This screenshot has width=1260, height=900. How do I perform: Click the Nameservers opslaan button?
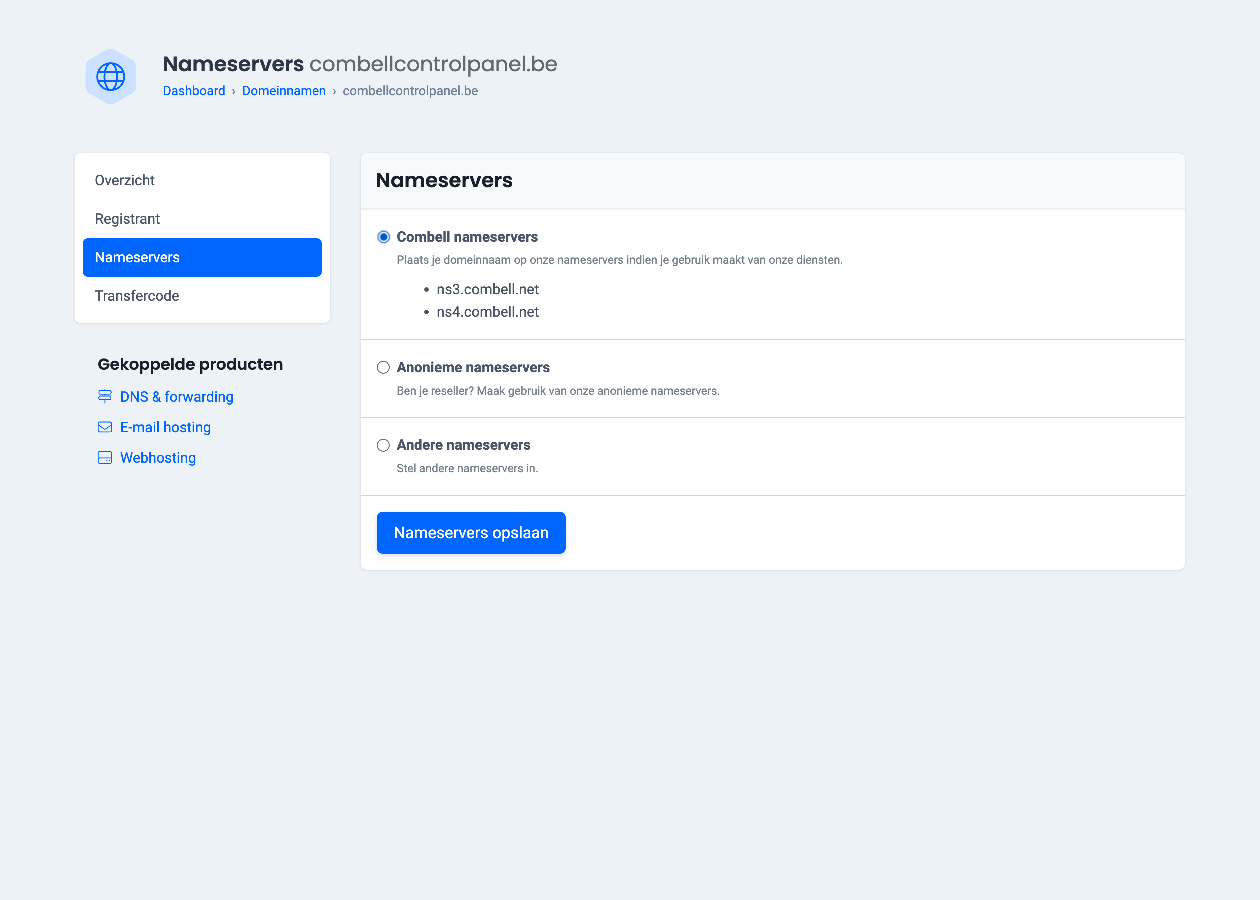pyautogui.click(x=471, y=533)
